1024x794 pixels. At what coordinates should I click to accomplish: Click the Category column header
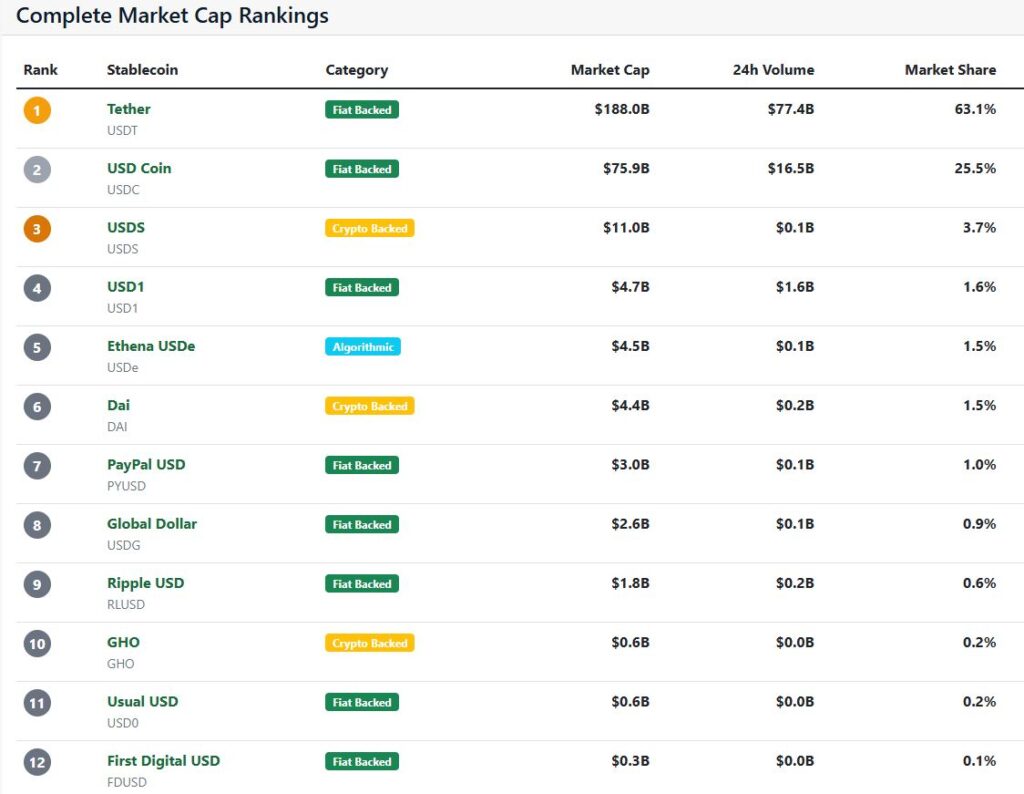357,70
